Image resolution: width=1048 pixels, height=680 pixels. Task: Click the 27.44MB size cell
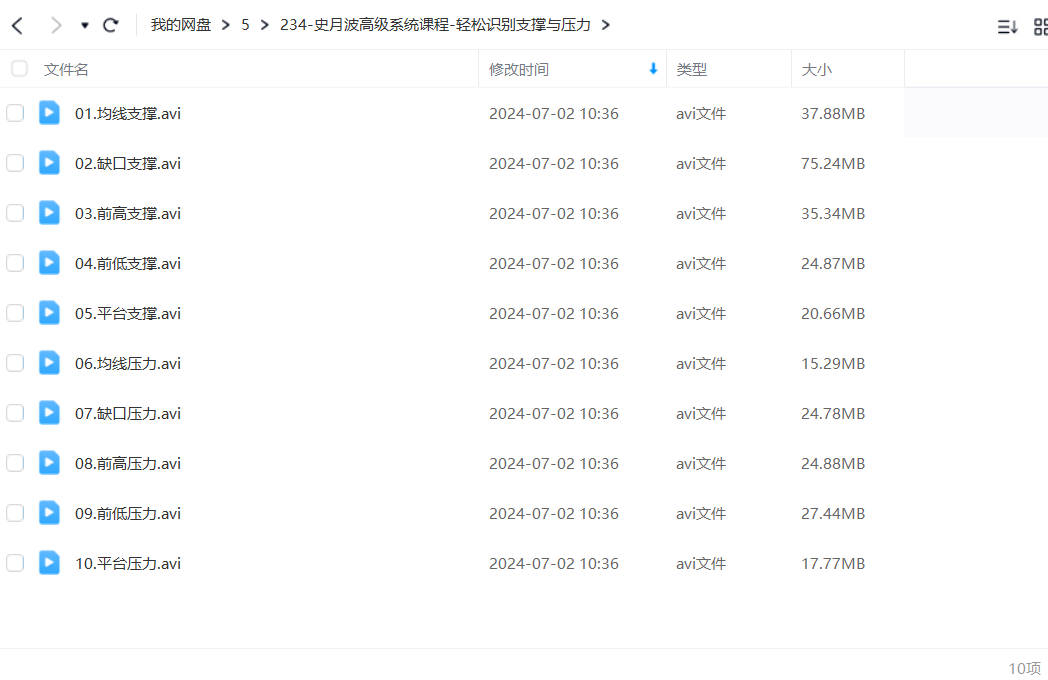[833, 514]
